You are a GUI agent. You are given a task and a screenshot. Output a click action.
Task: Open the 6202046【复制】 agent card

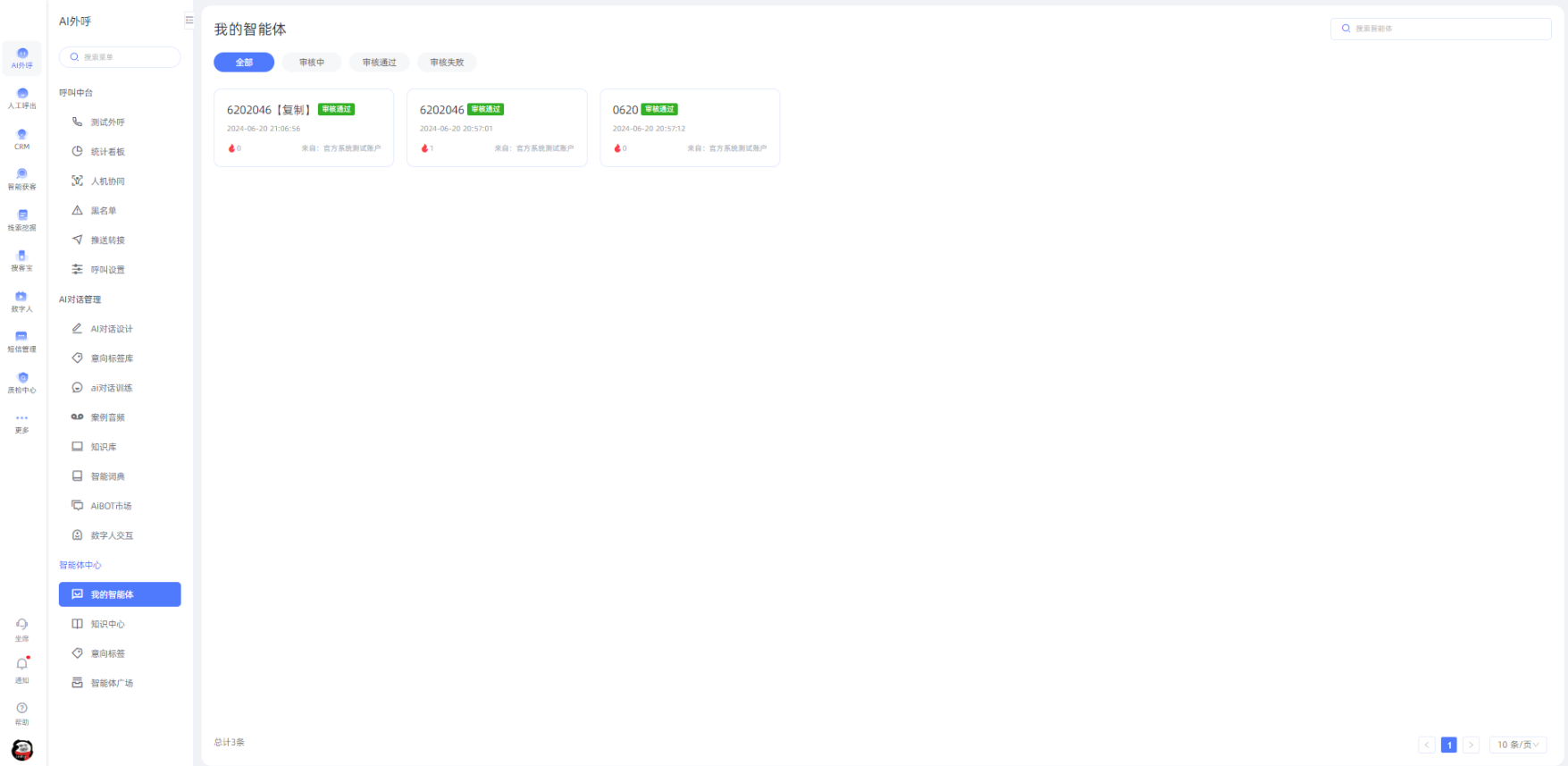pos(304,128)
